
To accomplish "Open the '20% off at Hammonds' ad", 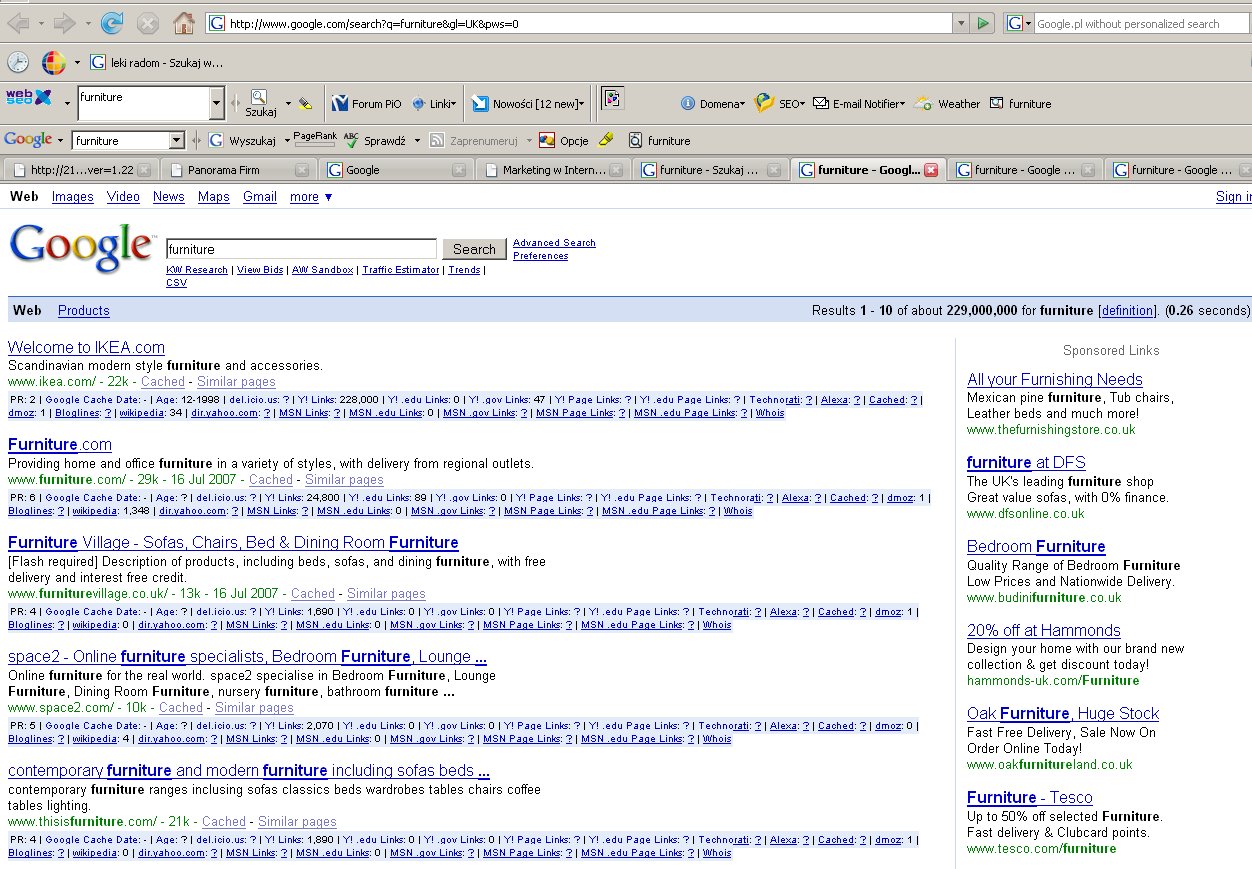I will [x=1044, y=631].
